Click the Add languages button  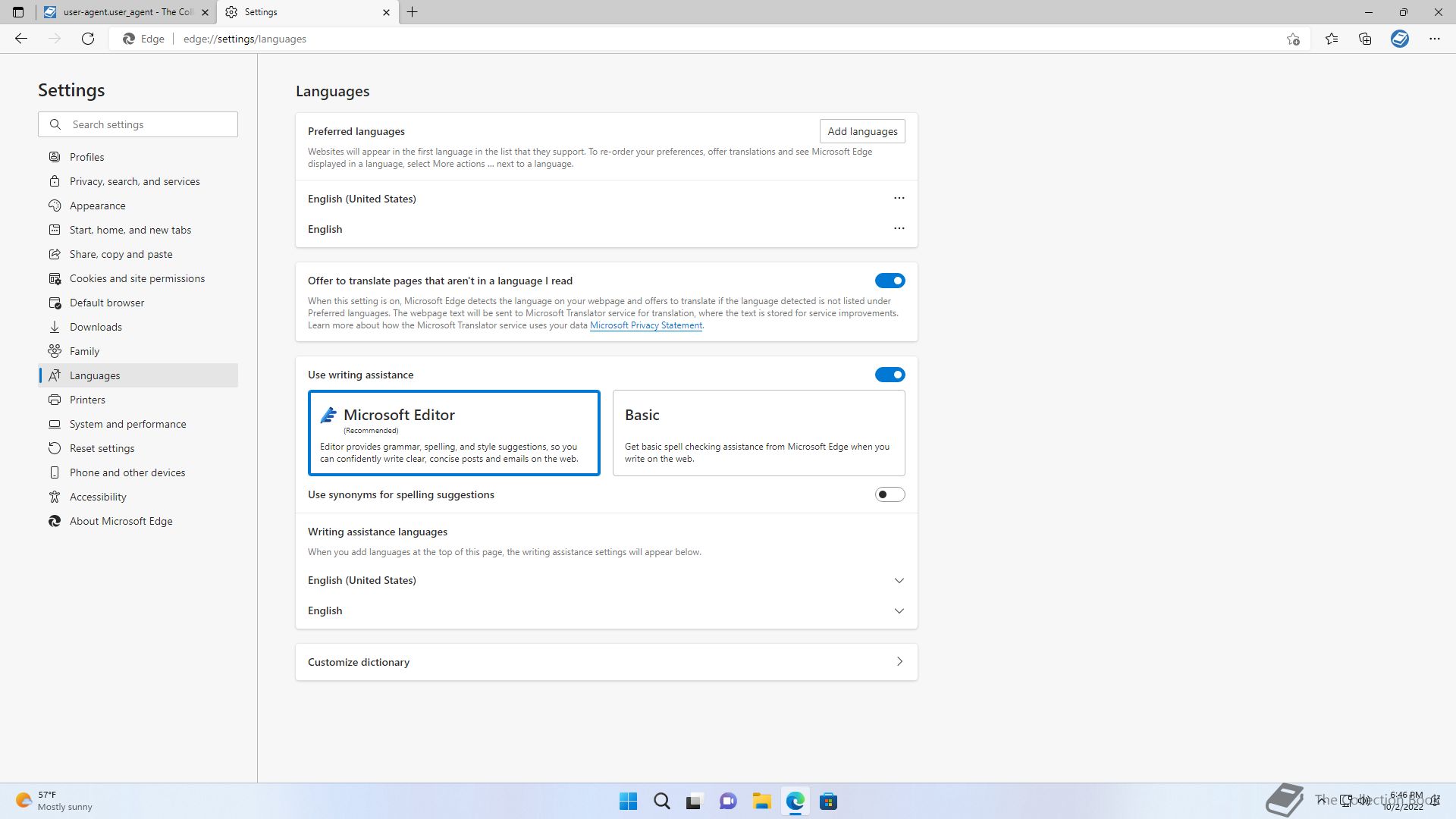pos(862,131)
